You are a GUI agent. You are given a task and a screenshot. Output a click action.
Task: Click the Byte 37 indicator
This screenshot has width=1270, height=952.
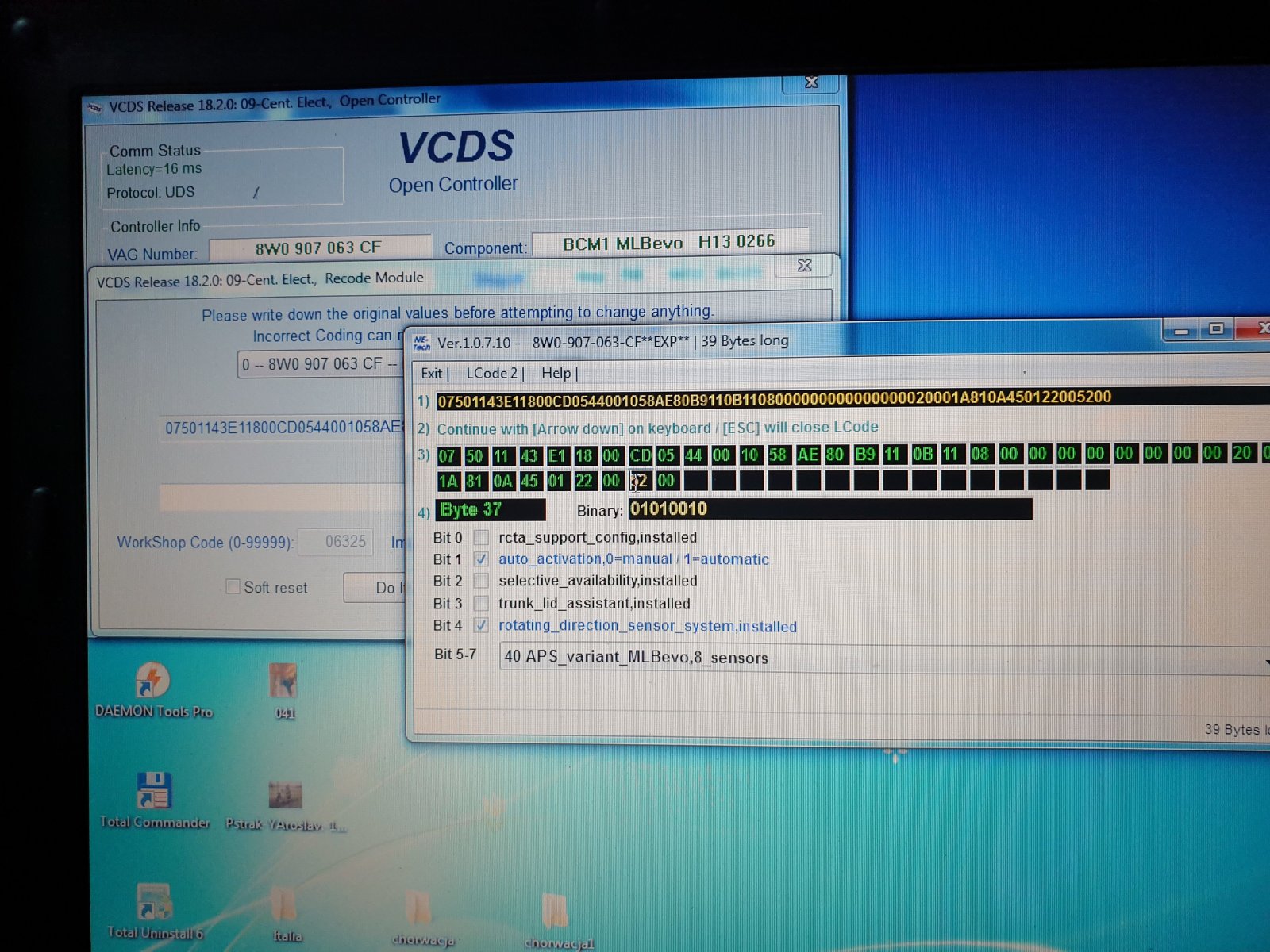click(x=491, y=510)
